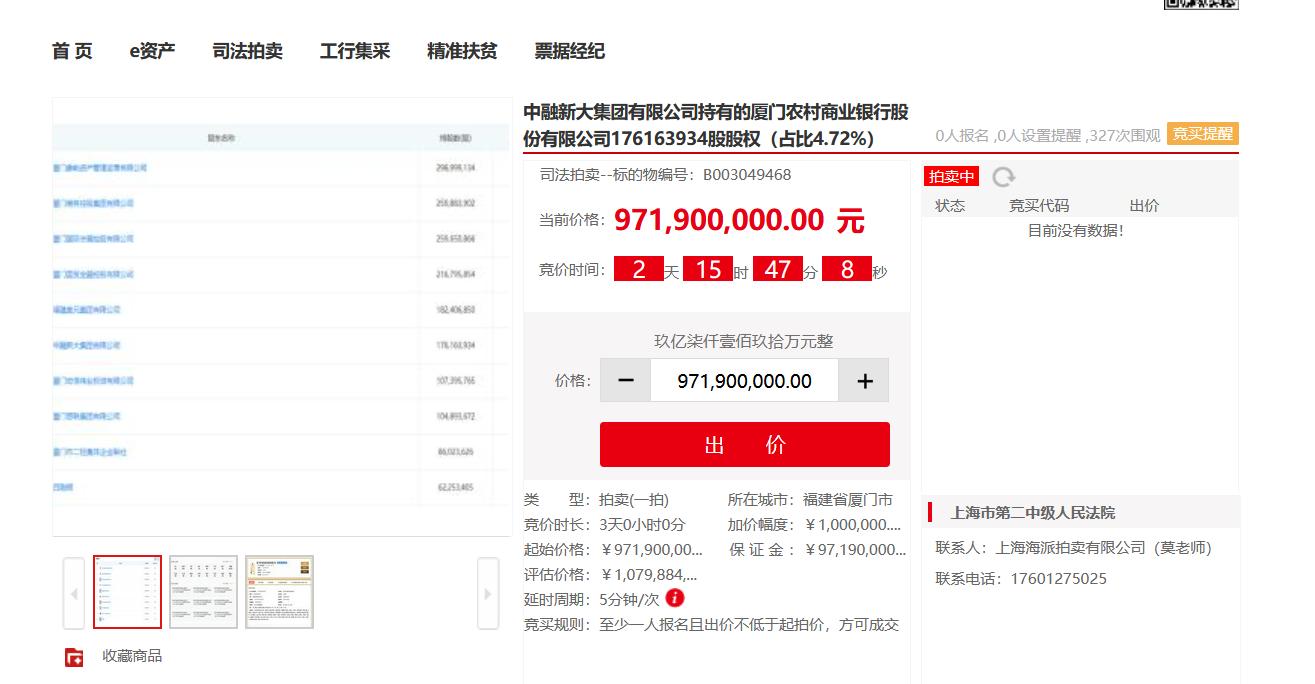This screenshot has width=1315, height=684.
Task: Submit a bid with the red 出价 button
Action: tap(745, 445)
